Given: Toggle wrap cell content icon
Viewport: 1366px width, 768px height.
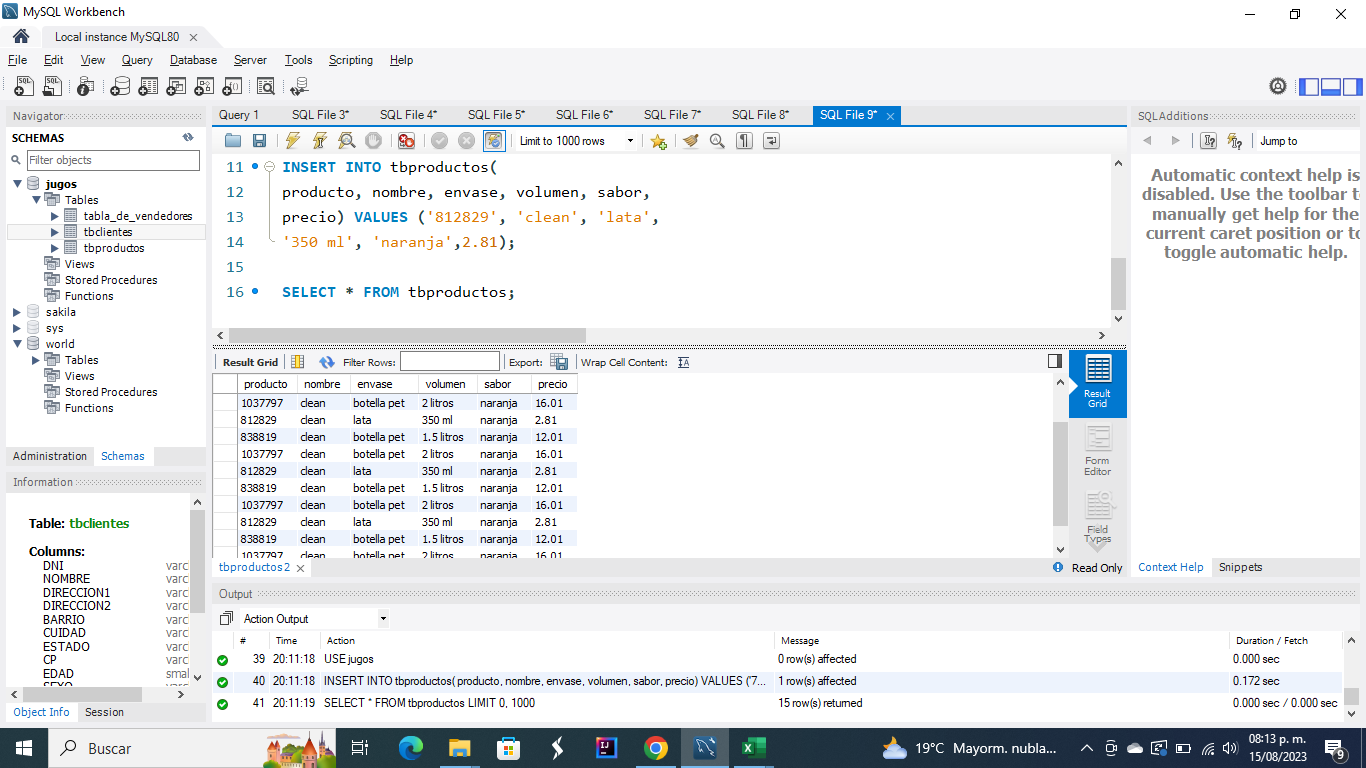Looking at the screenshot, I should 684,362.
